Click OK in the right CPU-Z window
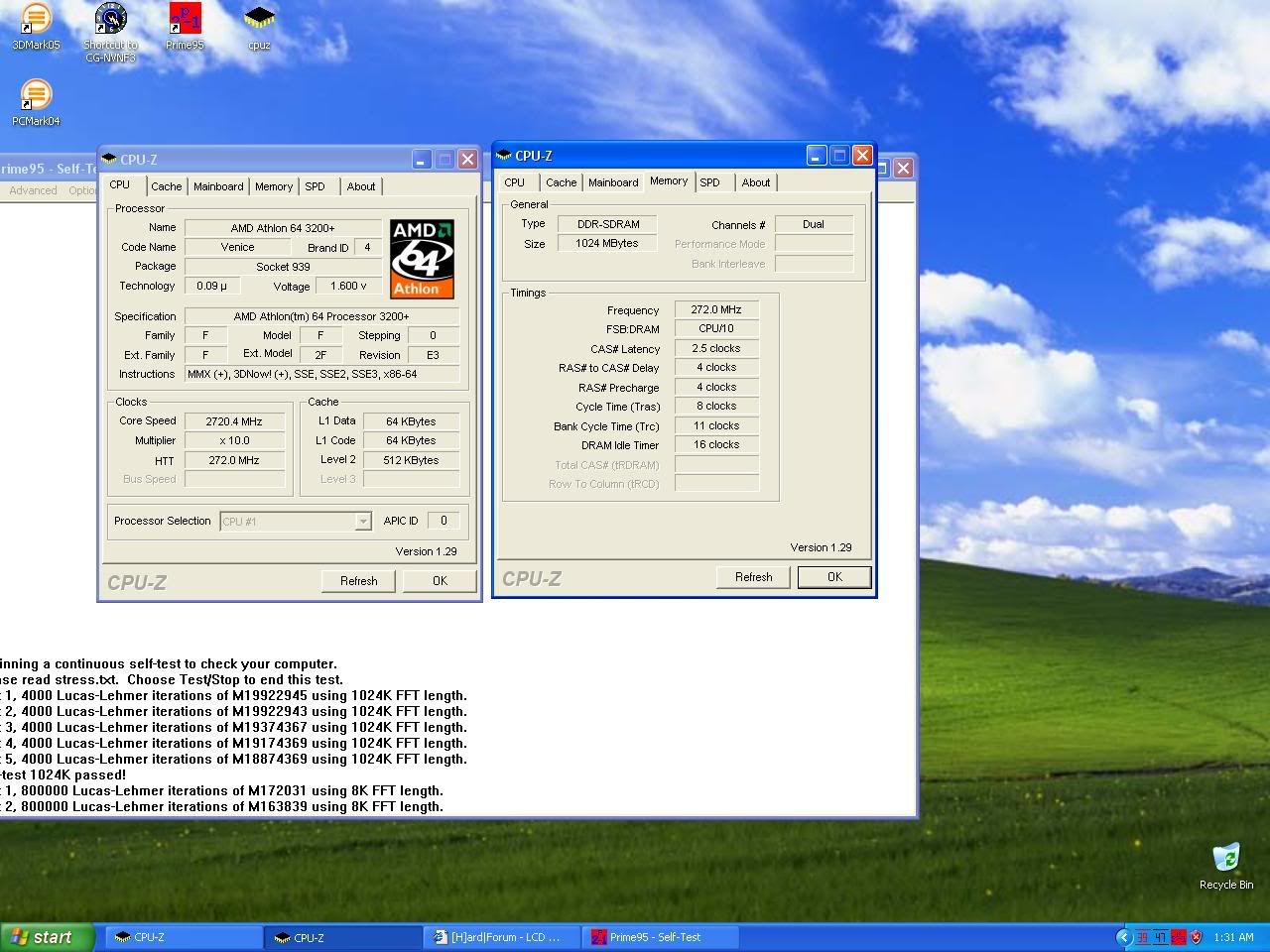 point(834,577)
